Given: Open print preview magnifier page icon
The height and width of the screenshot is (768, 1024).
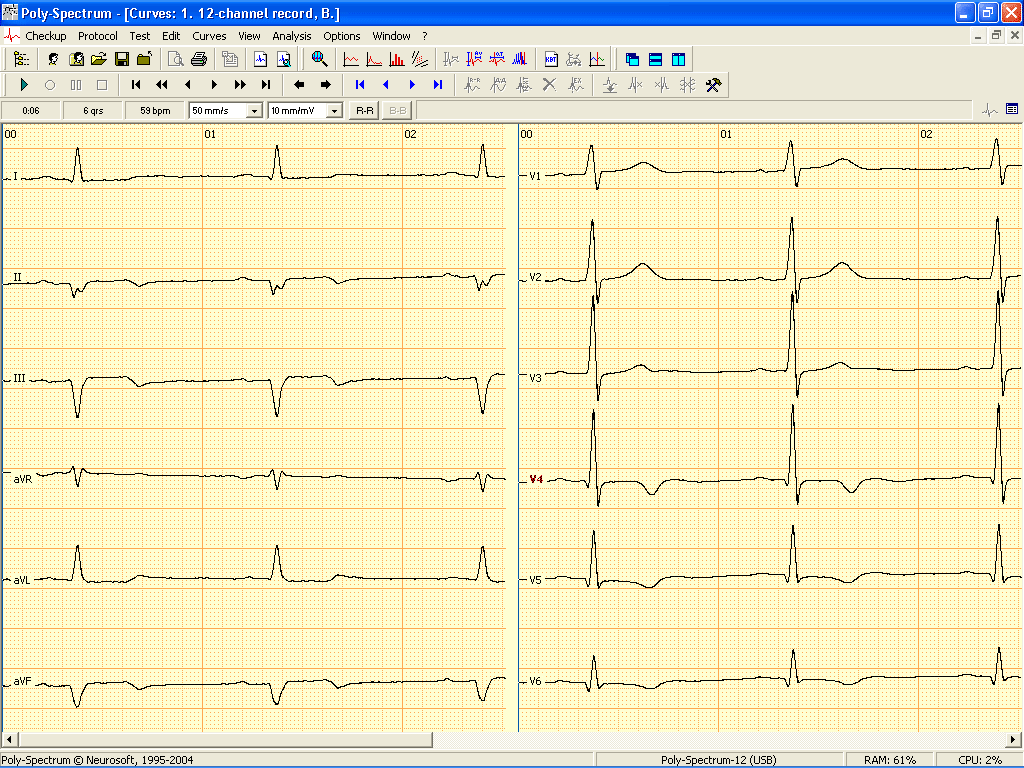Looking at the screenshot, I should pyautogui.click(x=176, y=59).
